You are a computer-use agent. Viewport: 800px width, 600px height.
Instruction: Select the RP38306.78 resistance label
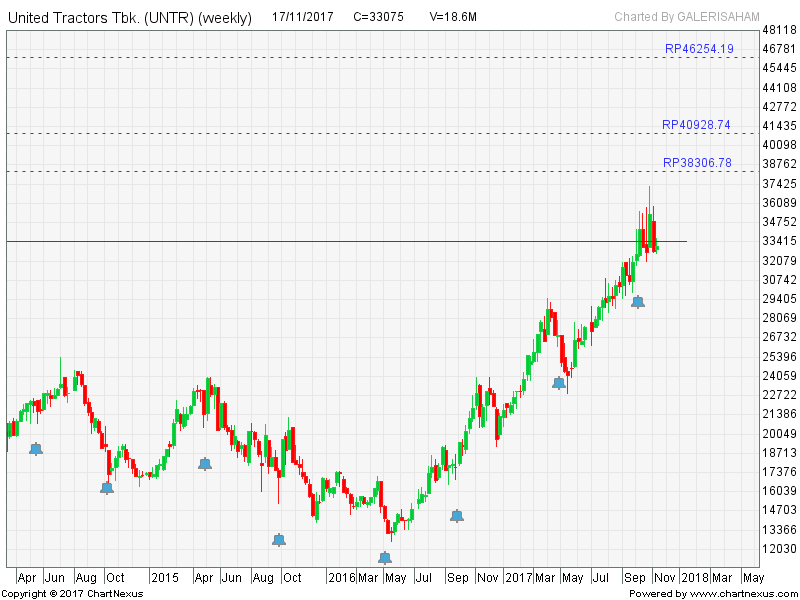click(x=697, y=163)
